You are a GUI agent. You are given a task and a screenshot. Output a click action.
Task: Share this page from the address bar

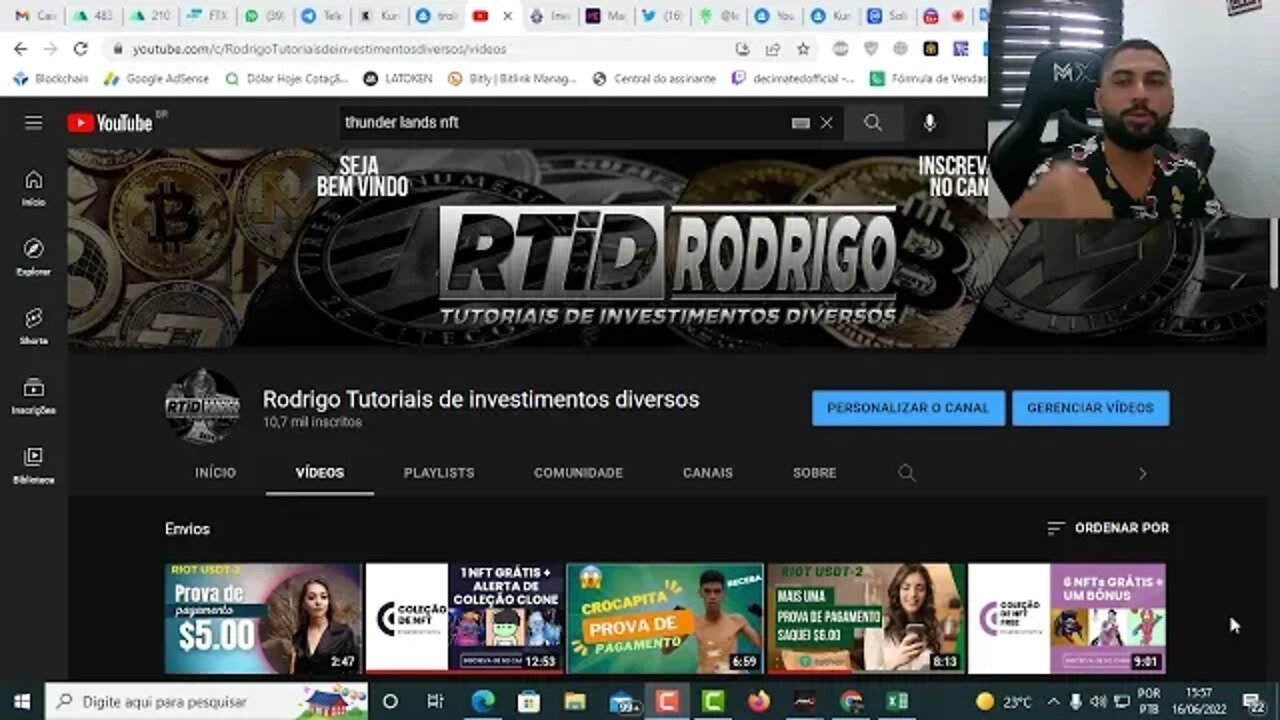(x=773, y=48)
